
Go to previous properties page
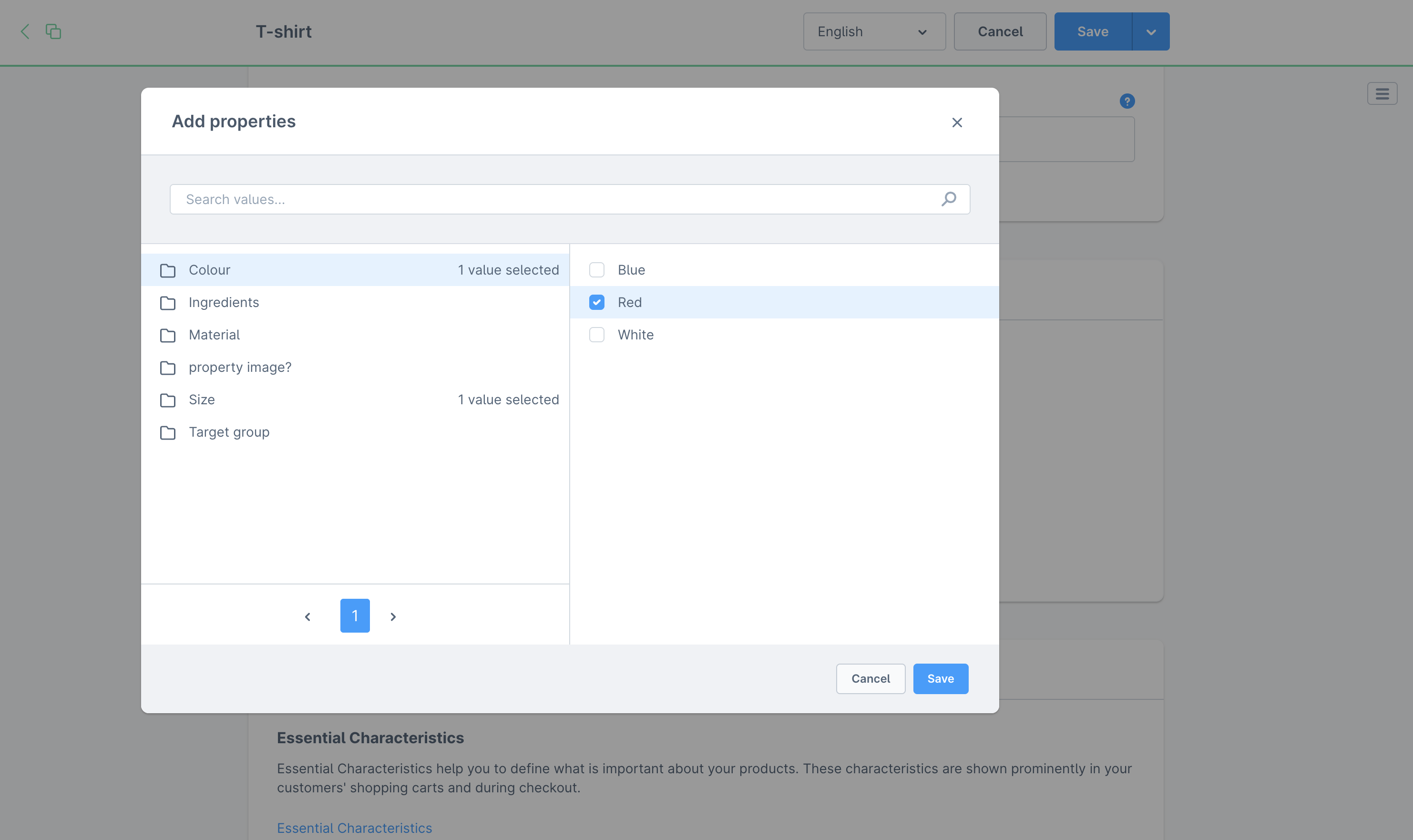pos(307,616)
